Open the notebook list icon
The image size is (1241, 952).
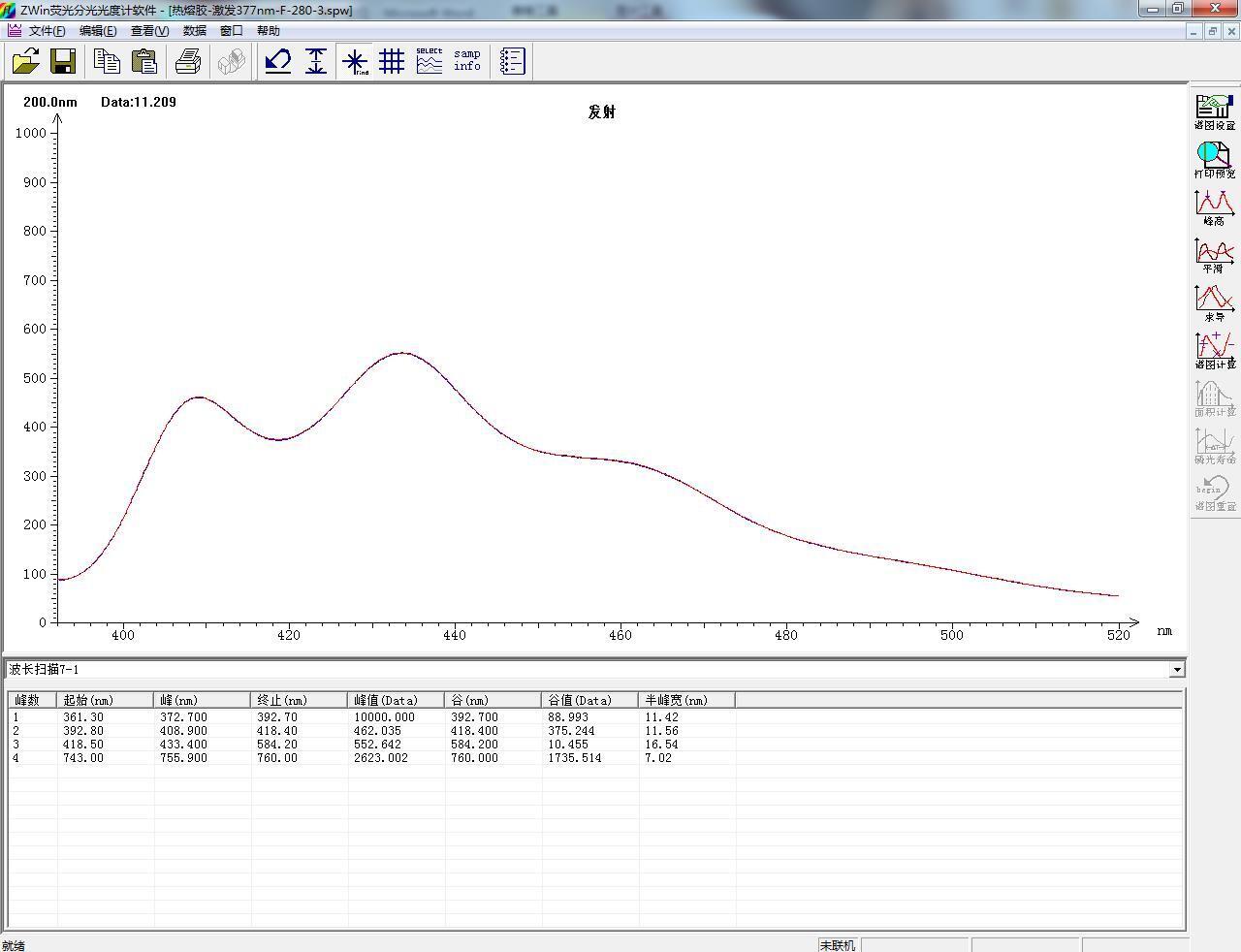point(512,62)
